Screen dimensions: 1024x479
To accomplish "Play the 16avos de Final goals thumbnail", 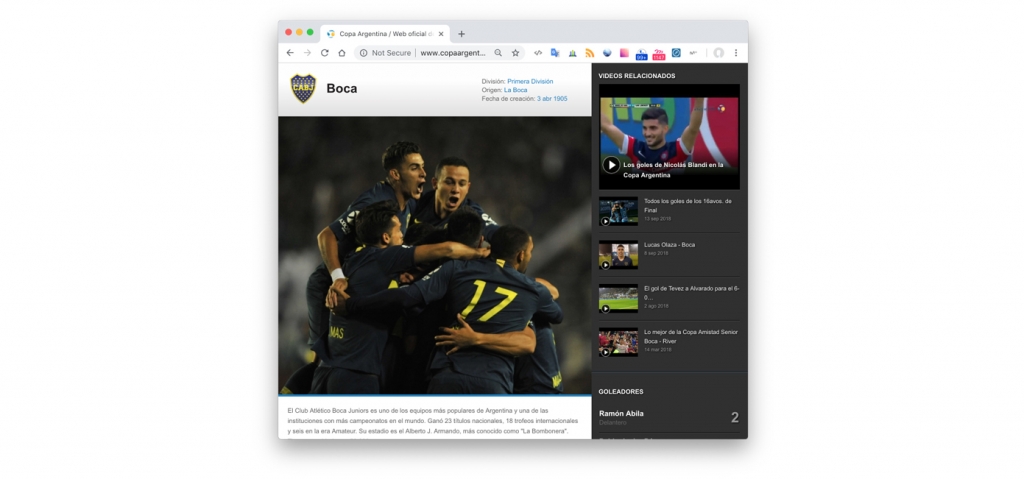I will [618, 212].
